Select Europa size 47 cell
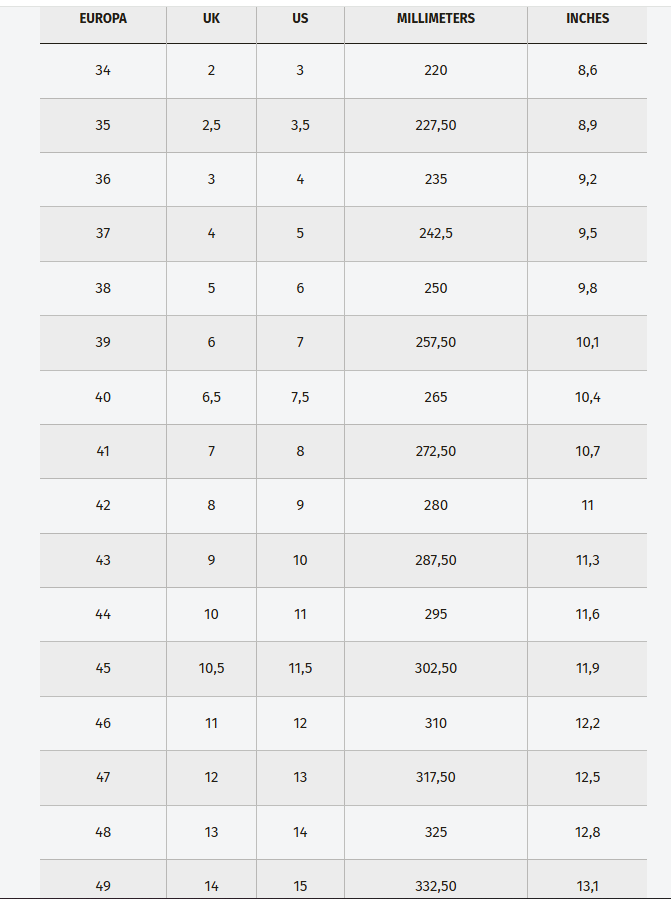The width and height of the screenshot is (671, 899). [103, 777]
